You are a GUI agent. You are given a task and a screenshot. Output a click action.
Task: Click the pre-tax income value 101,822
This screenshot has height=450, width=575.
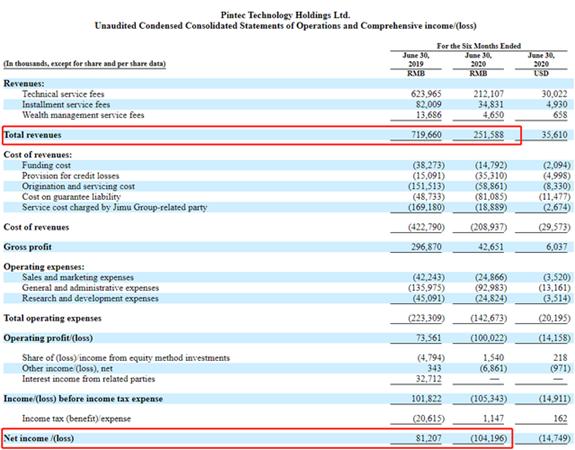click(x=426, y=399)
